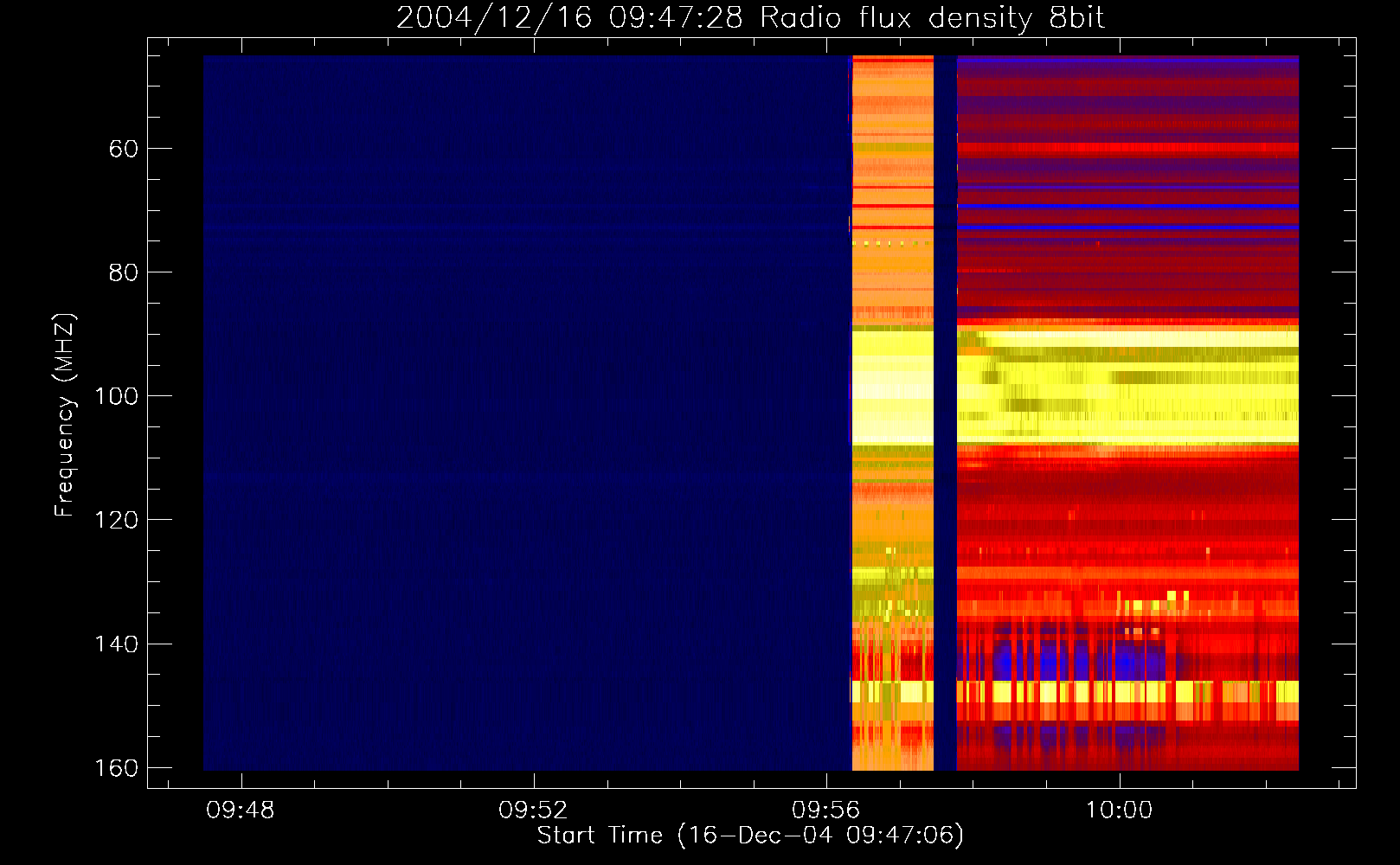1400x865 pixels.
Task: Click the plot title "2004/12/16 09:47:28 Radio flux density 8bit"
Action: point(750,17)
